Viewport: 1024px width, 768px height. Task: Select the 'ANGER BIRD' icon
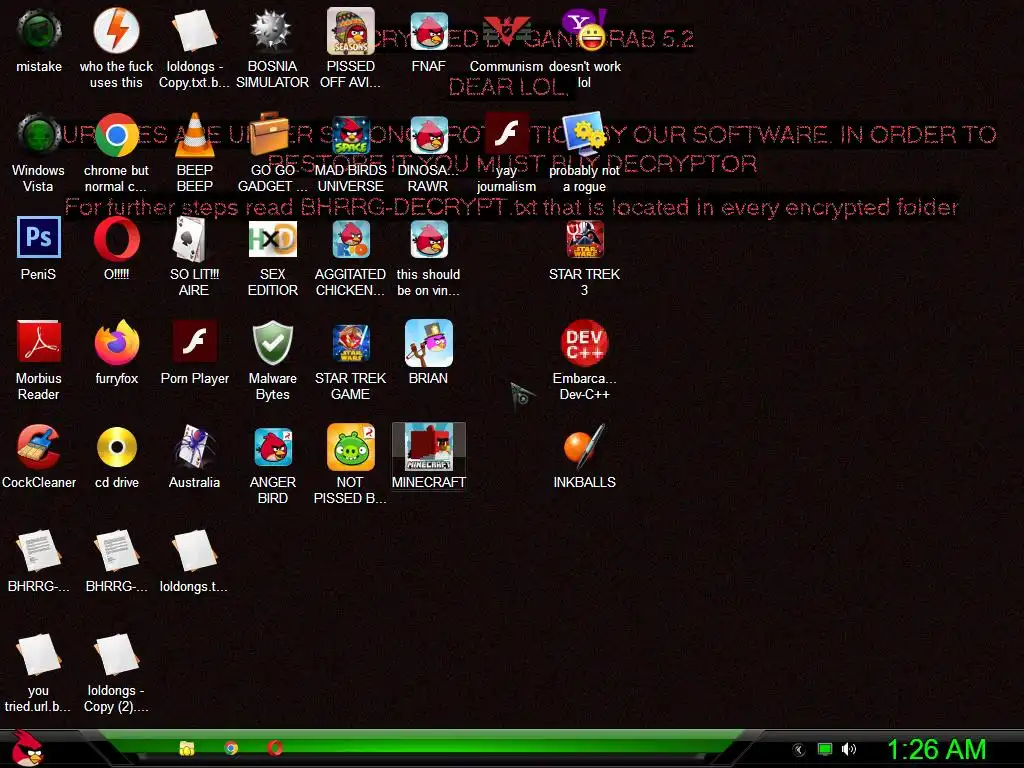272,447
